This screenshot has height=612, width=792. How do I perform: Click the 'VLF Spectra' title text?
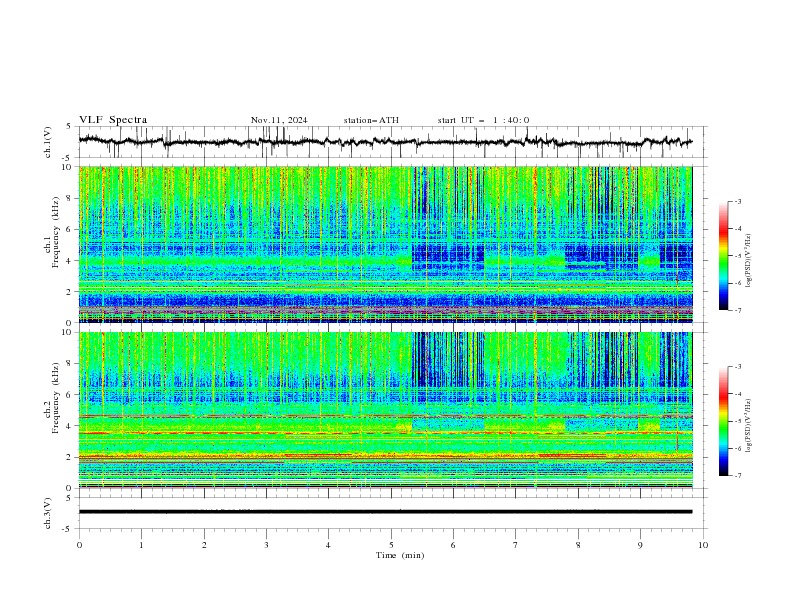click(x=113, y=120)
